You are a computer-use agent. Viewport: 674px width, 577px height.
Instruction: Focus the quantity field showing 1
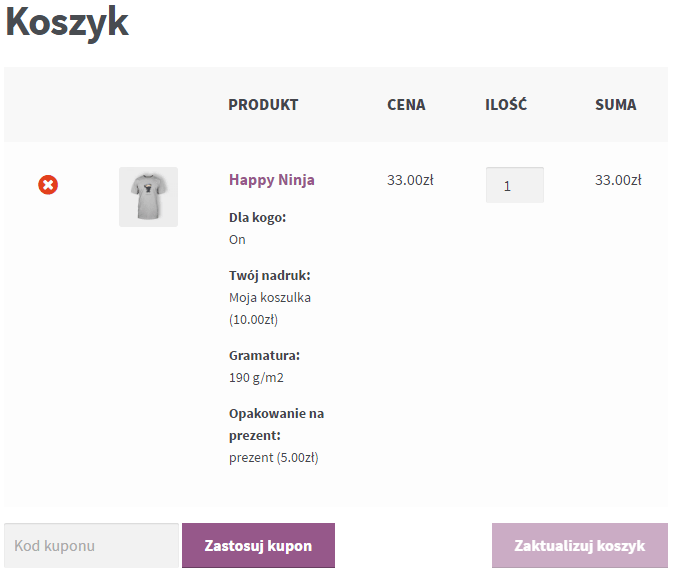[x=515, y=185]
